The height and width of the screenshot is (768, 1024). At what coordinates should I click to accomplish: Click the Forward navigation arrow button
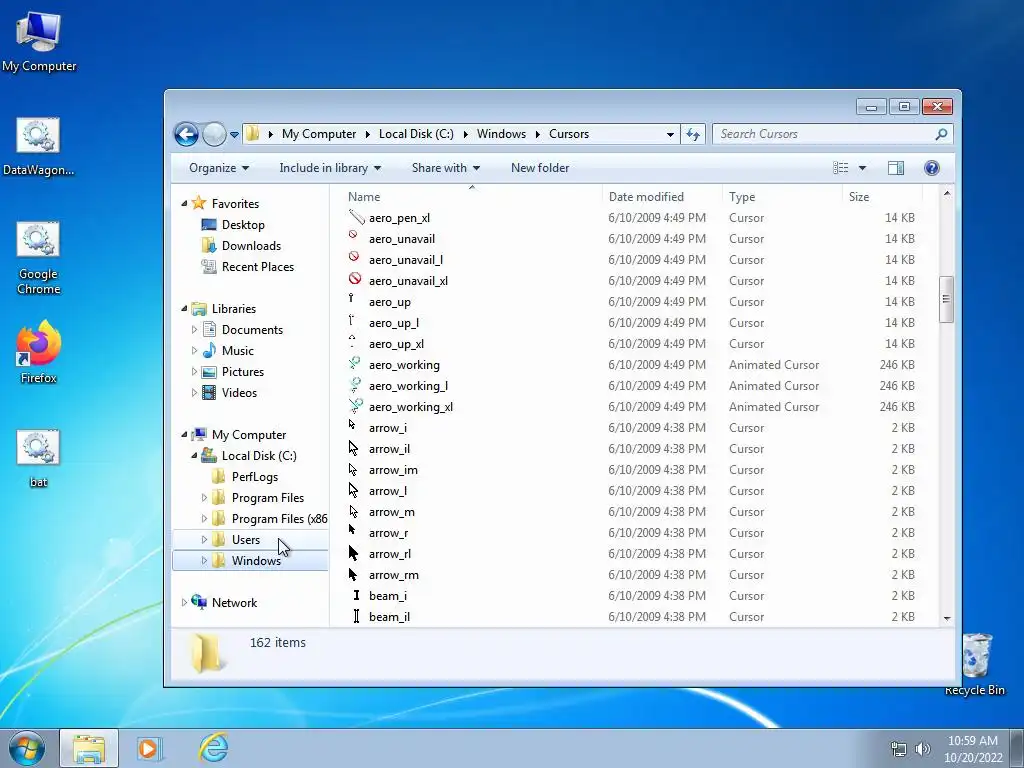214,135
